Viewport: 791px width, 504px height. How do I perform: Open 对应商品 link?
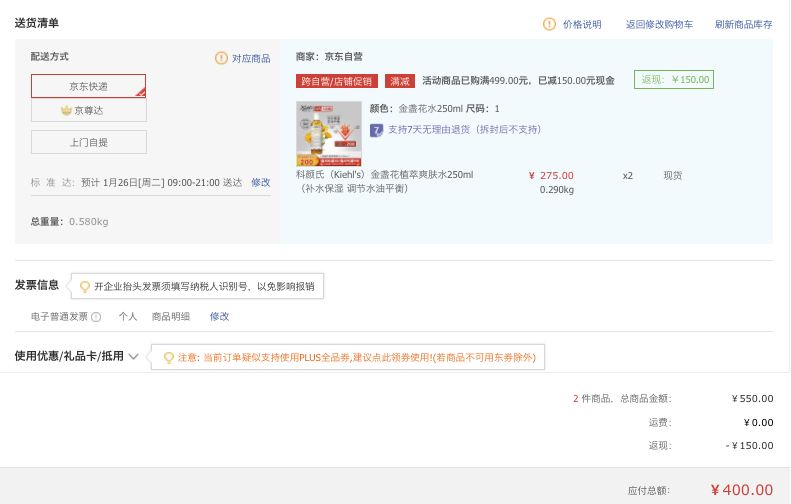pyautogui.click(x=251, y=59)
